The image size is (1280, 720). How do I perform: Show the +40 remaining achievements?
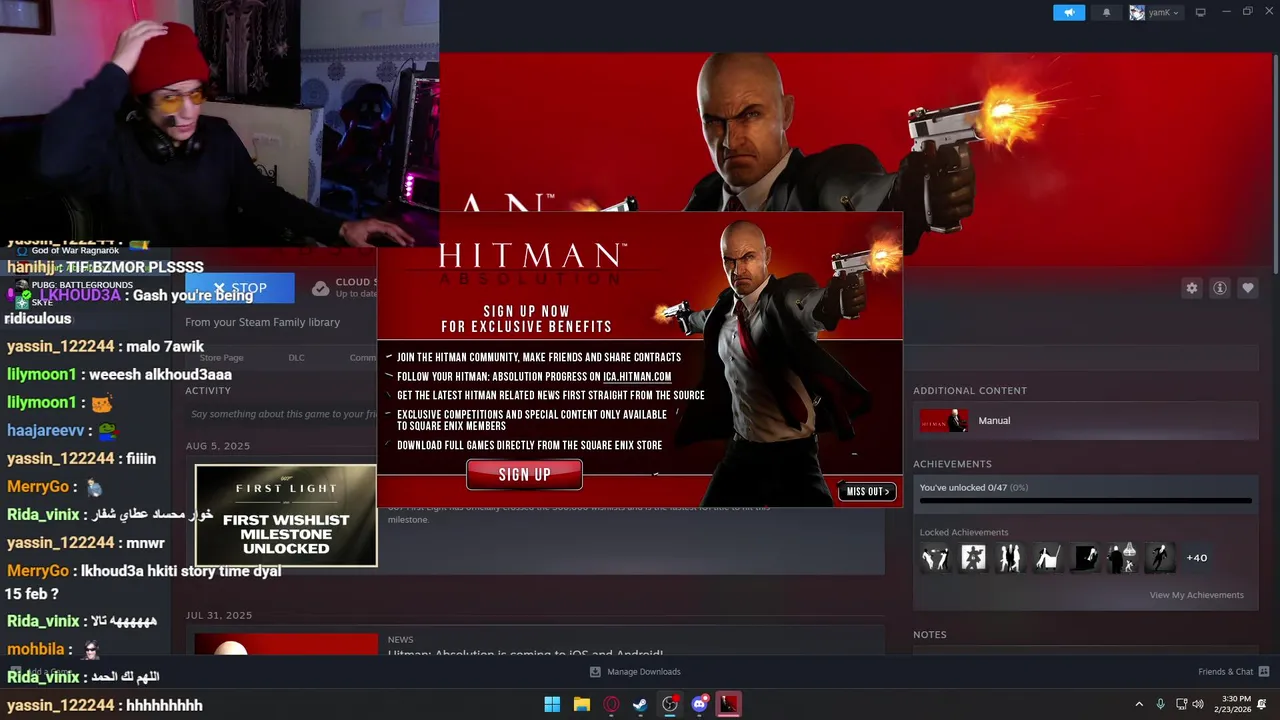1197,558
